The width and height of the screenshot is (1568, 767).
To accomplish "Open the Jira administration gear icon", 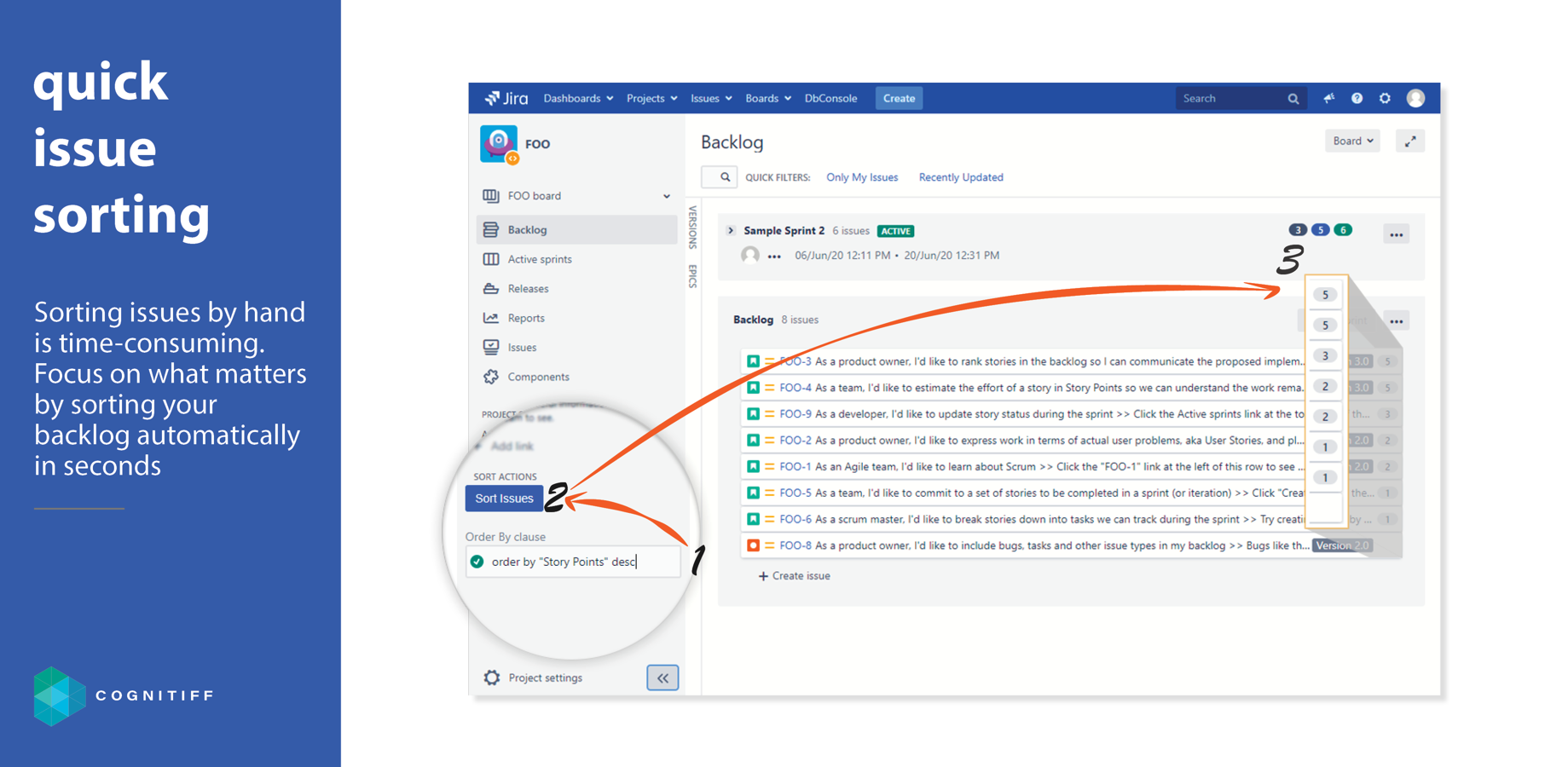I will click(x=1385, y=98).
